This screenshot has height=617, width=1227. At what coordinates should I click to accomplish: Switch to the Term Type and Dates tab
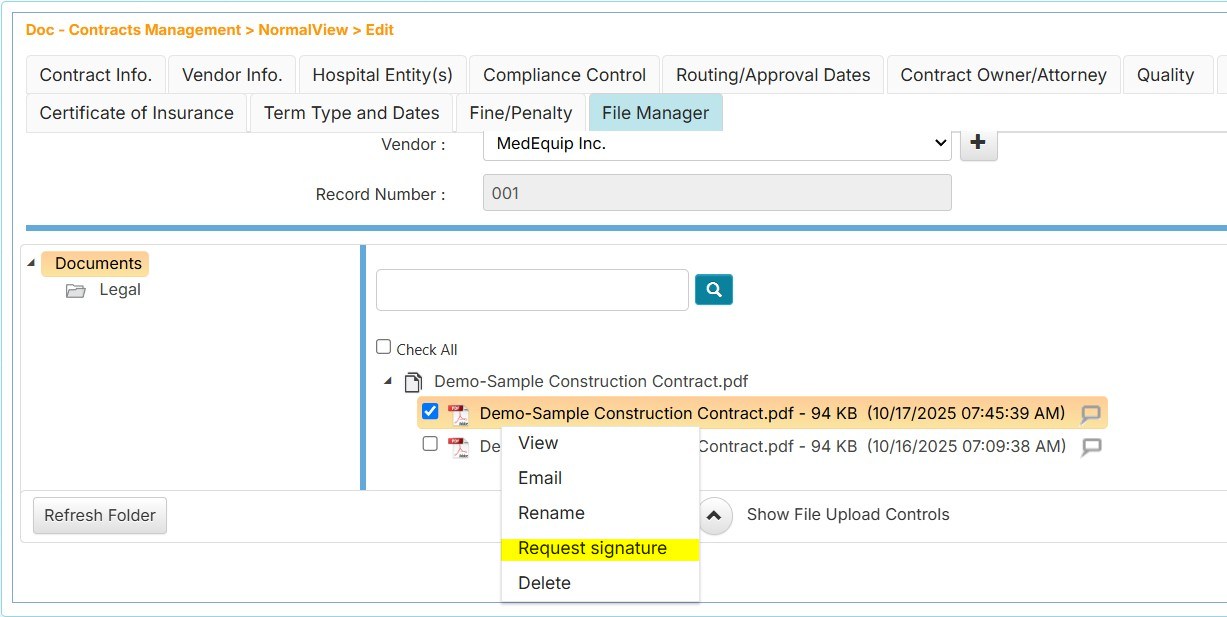(x=351, y=113)
